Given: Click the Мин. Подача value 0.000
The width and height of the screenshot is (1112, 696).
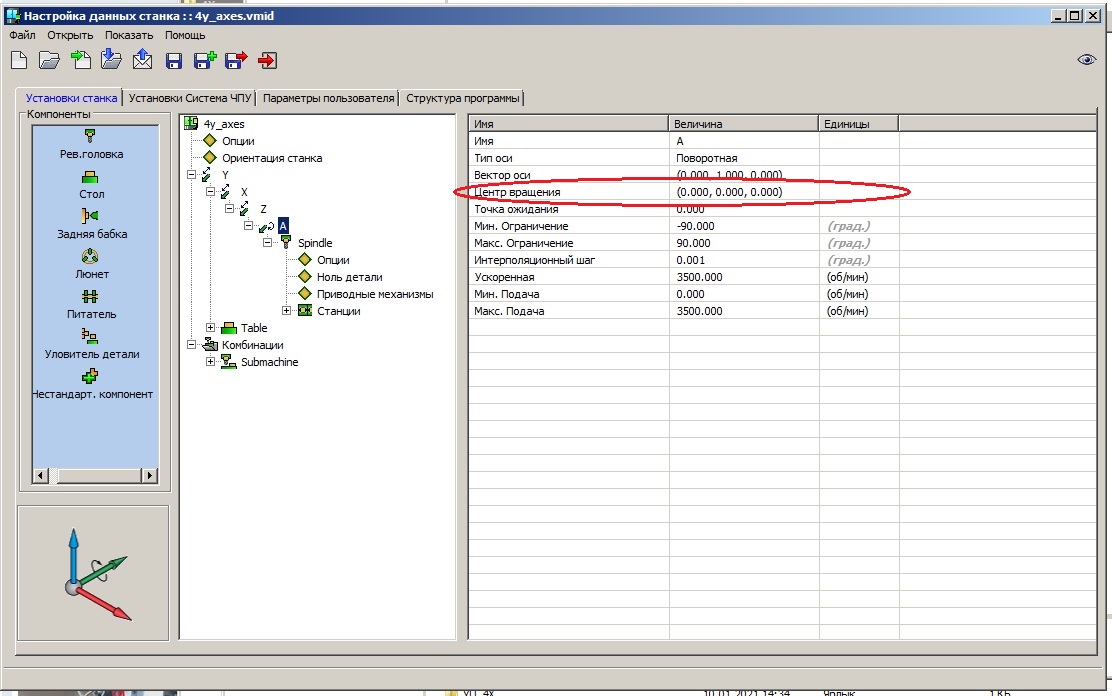Looking at the screenshot, I should (x=744, y=294).
